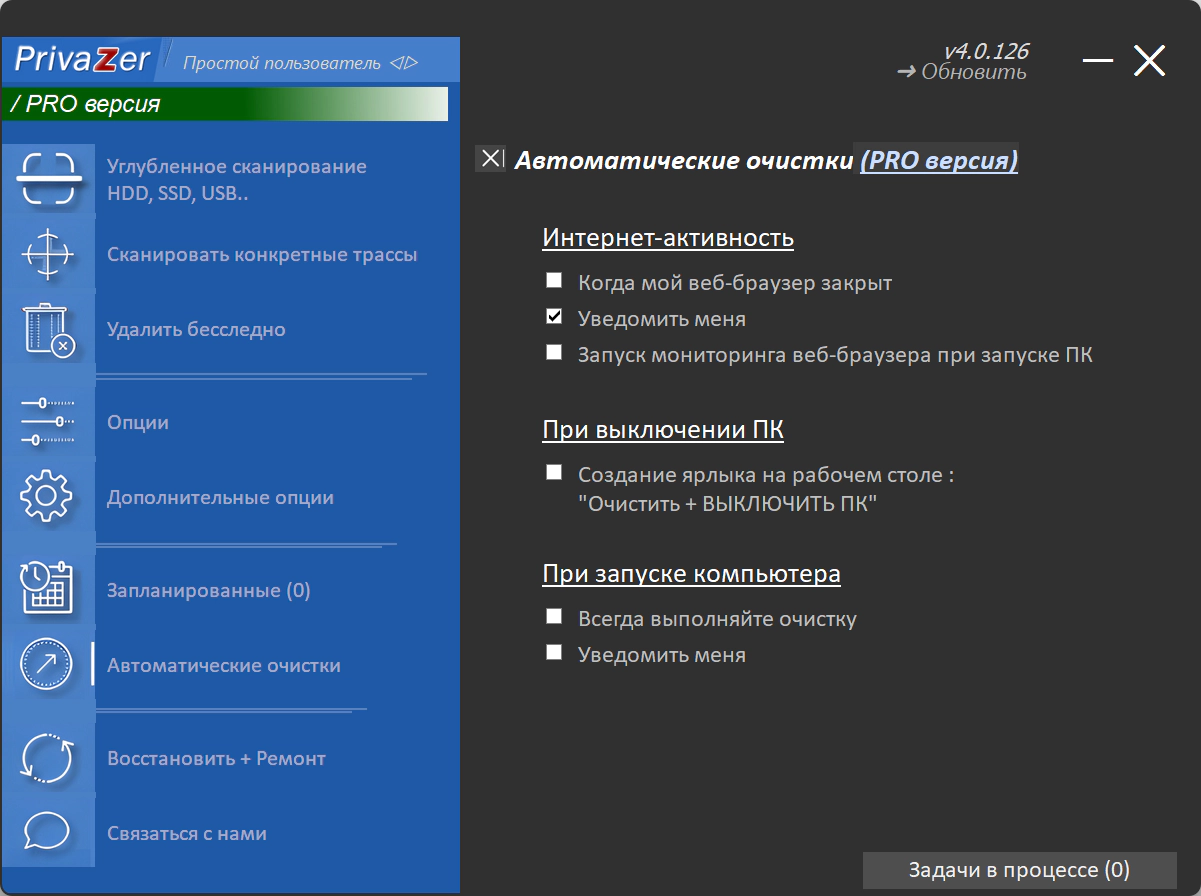Click the trash bin delete without trace icon
This screenshot has width=1201, height=896.
pos(47,329)
